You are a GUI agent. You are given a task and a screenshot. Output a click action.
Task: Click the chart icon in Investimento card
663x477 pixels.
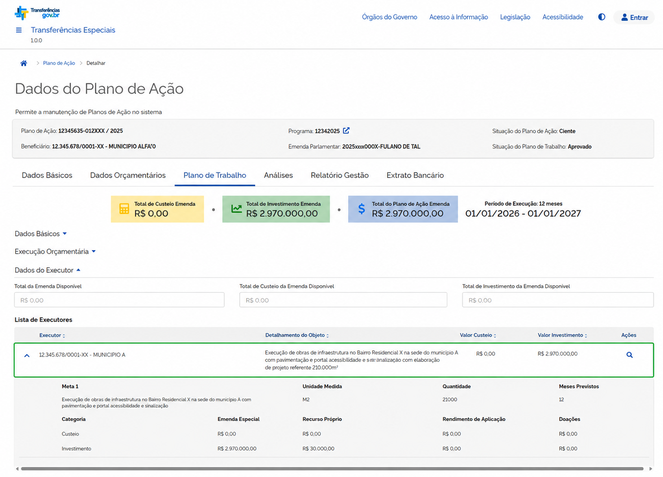click(x=236, y=209)
